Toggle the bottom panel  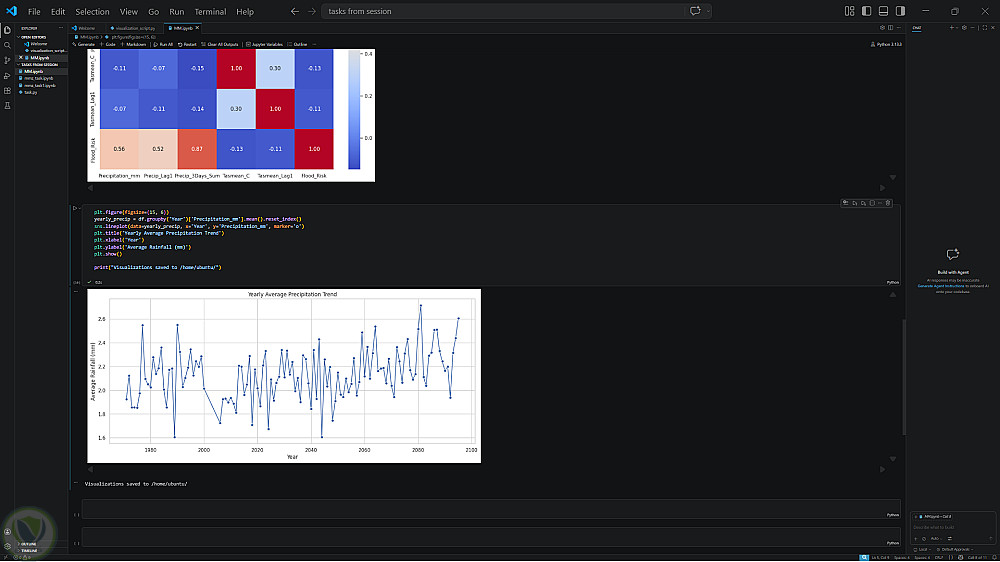pos(883,11)
